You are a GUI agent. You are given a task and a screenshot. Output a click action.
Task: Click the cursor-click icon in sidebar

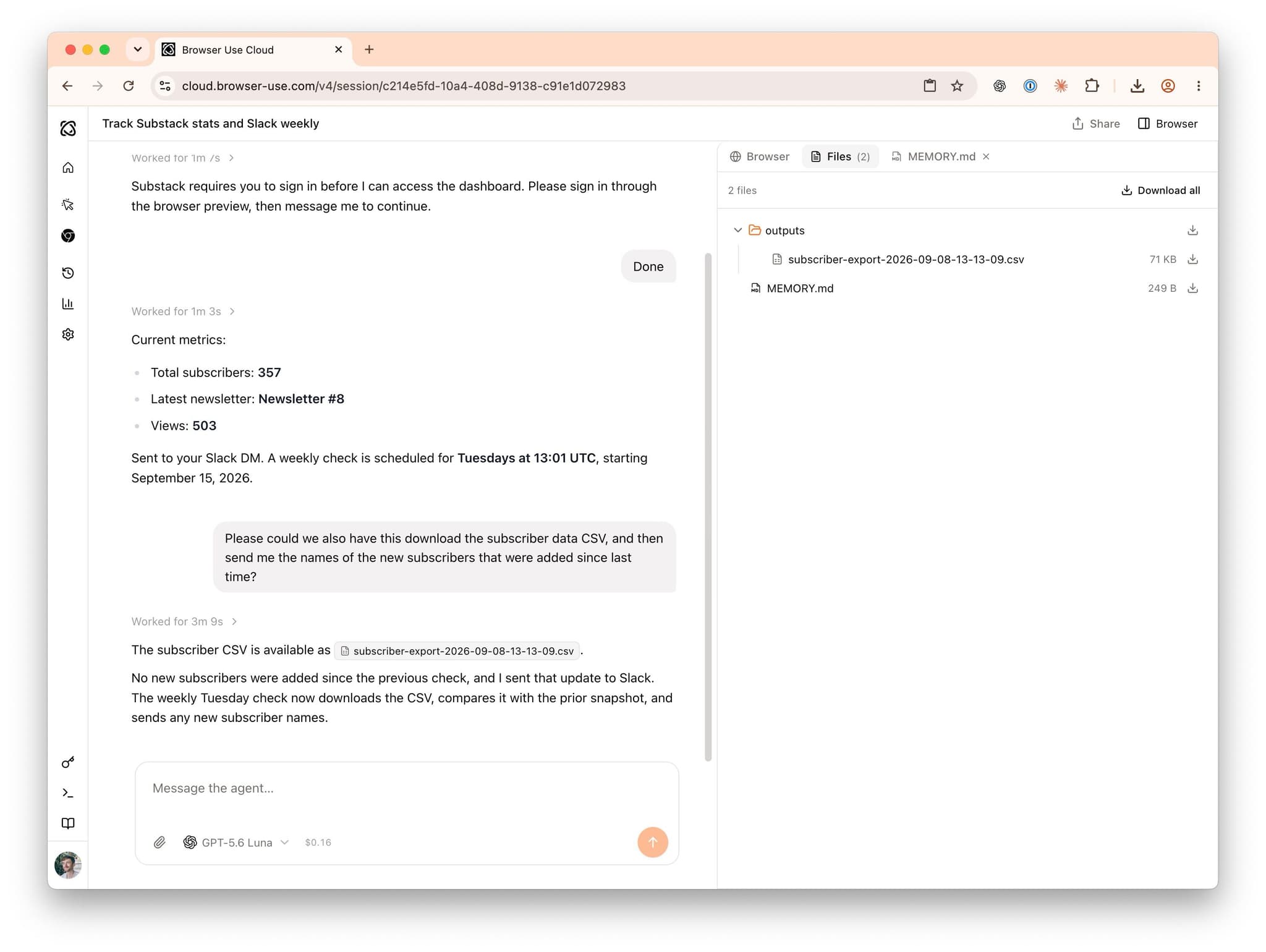pos(68,205)
